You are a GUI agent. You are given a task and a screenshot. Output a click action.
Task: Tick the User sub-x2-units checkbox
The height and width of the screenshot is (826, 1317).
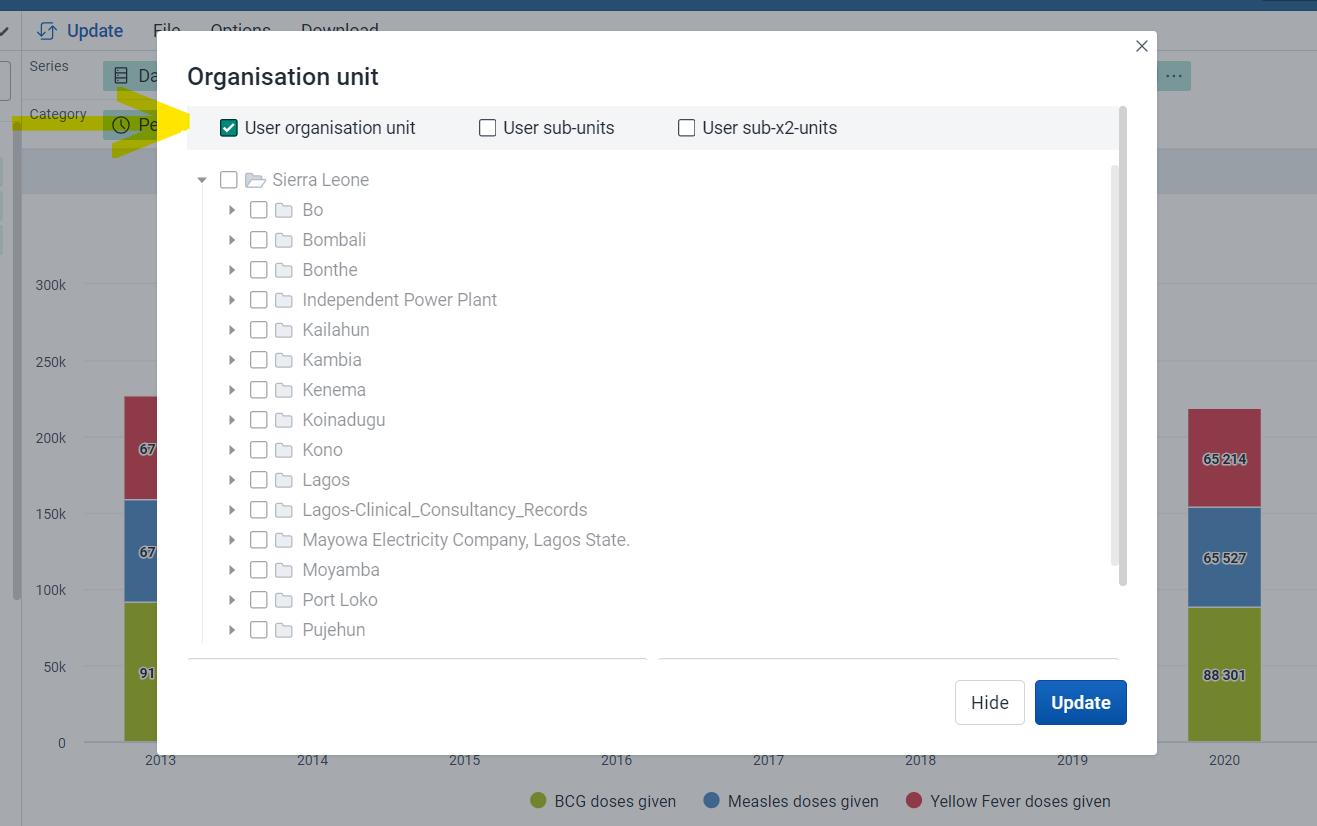pos(687,128)
